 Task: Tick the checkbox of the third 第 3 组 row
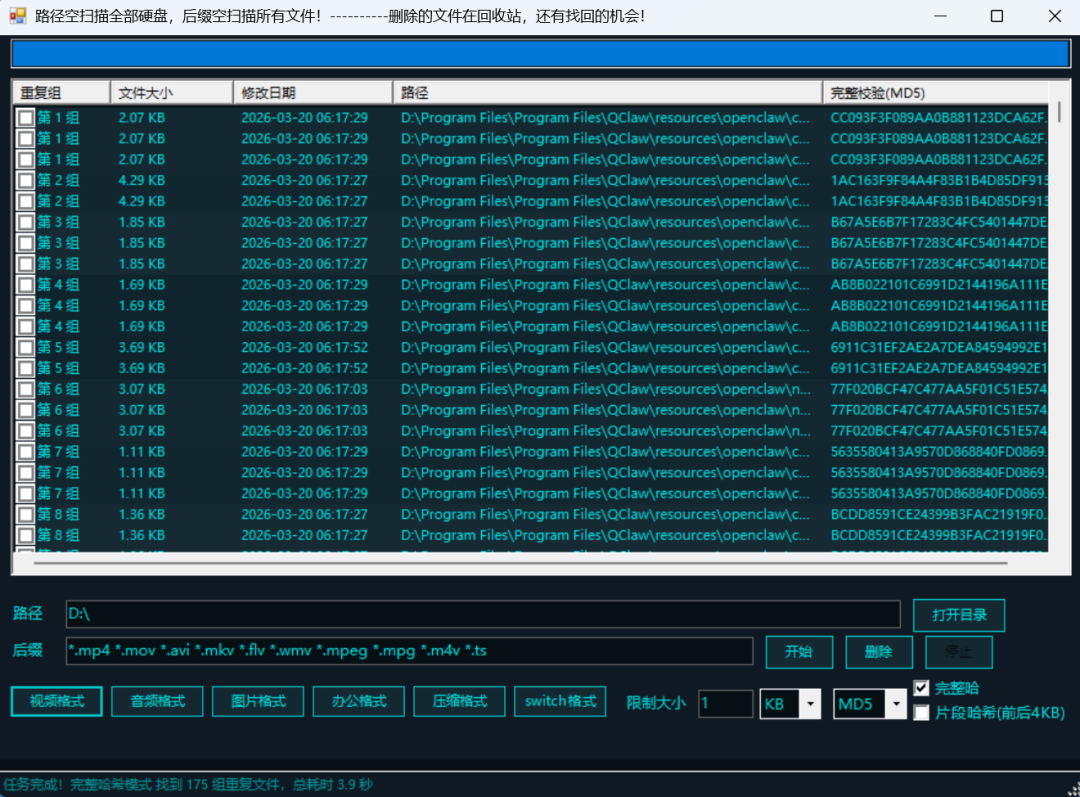click(25, 264)
